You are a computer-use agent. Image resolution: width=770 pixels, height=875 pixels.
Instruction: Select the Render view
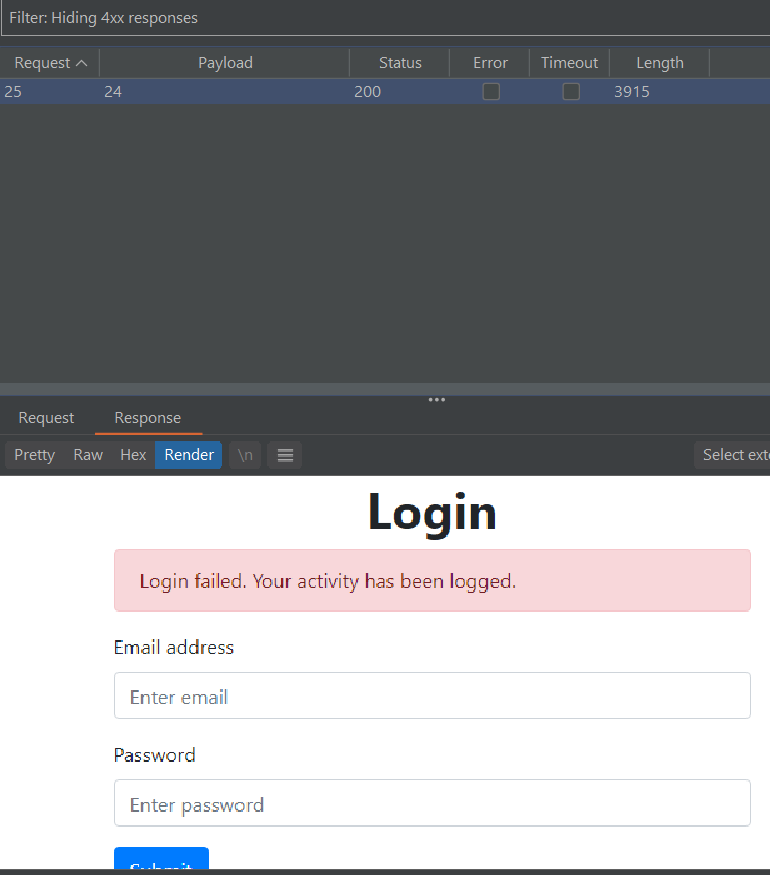click(189, 455)
